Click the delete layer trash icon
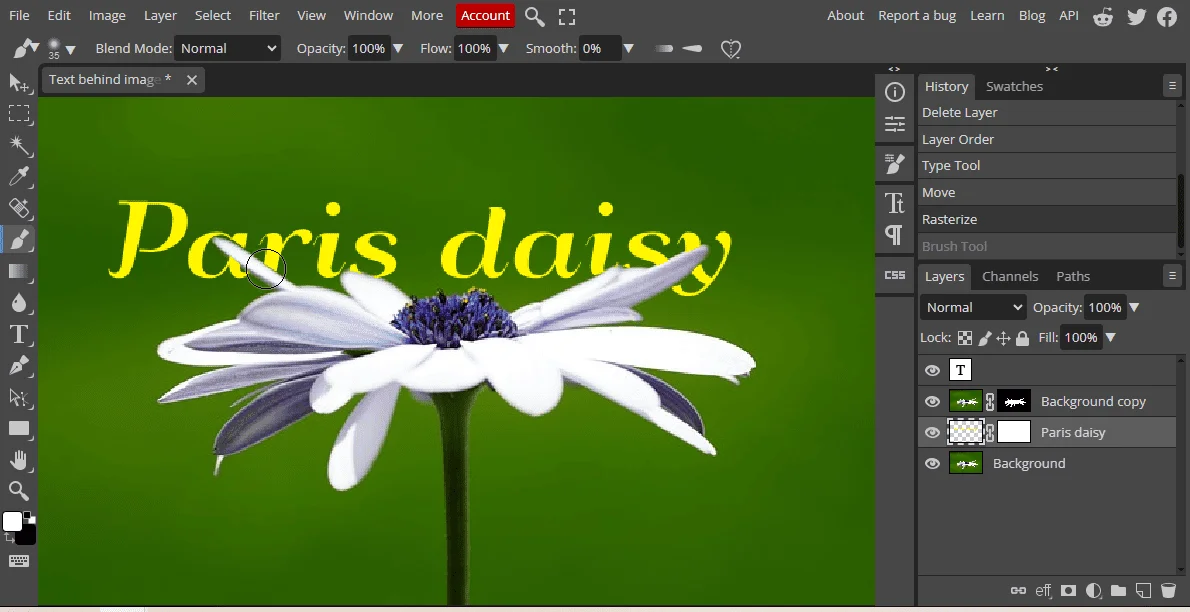 coord(1168,591)
